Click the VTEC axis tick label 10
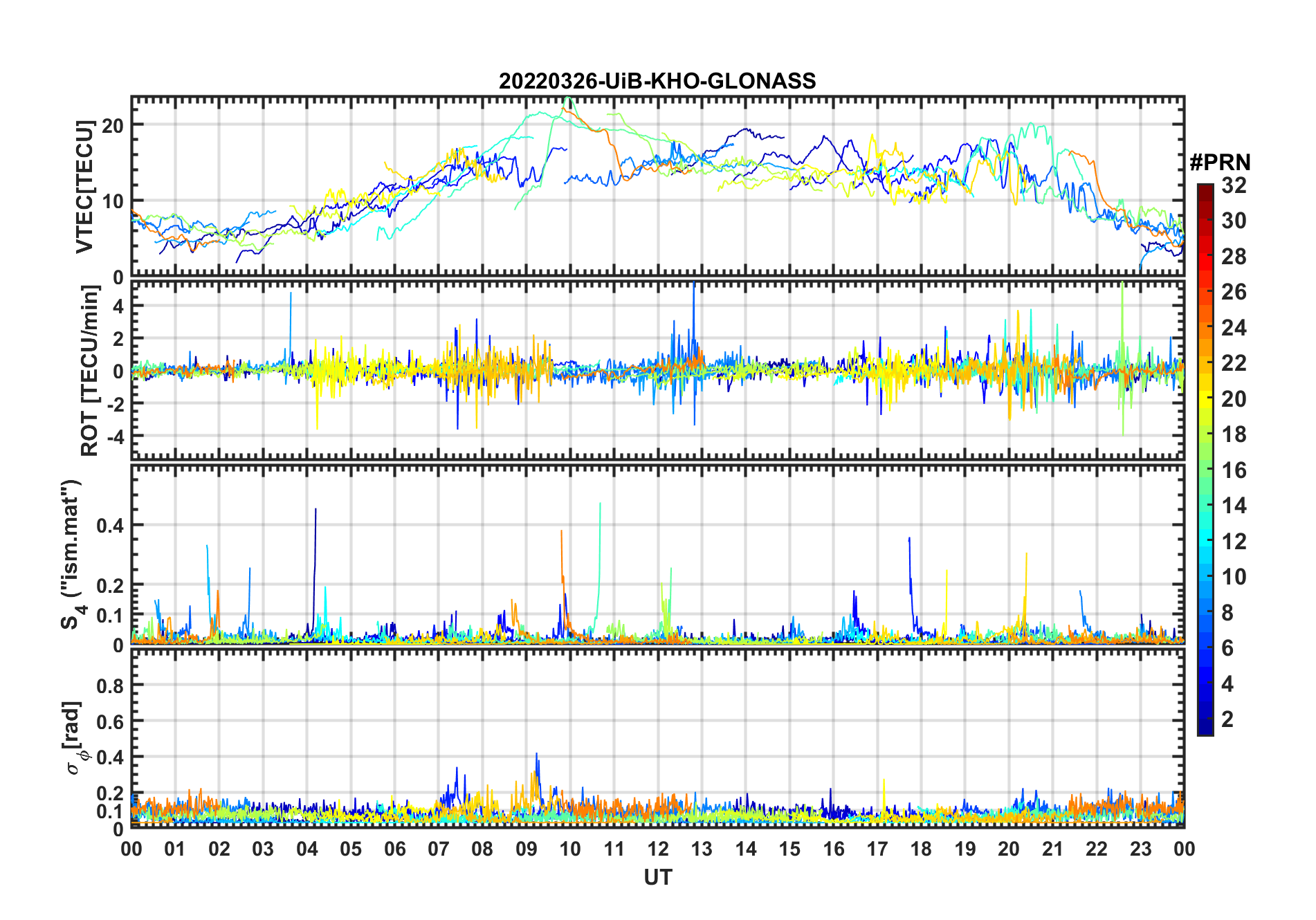1316x920 pixels. 113,201
